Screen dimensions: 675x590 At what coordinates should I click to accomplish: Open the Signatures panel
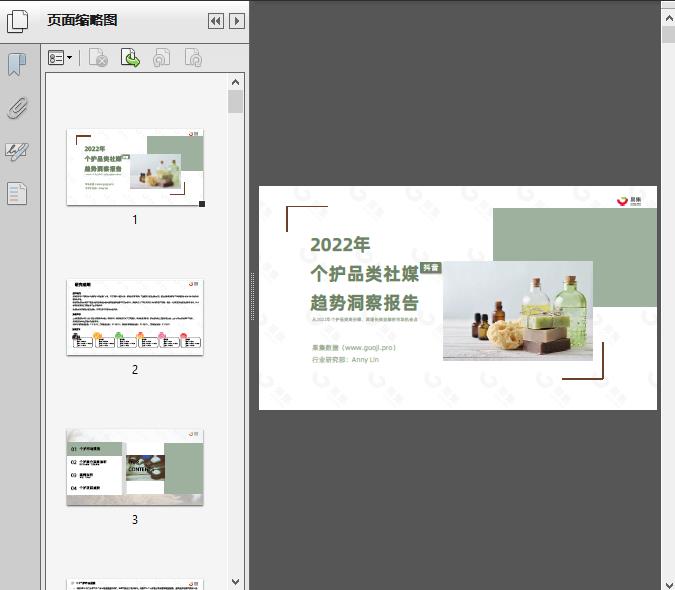17,151
